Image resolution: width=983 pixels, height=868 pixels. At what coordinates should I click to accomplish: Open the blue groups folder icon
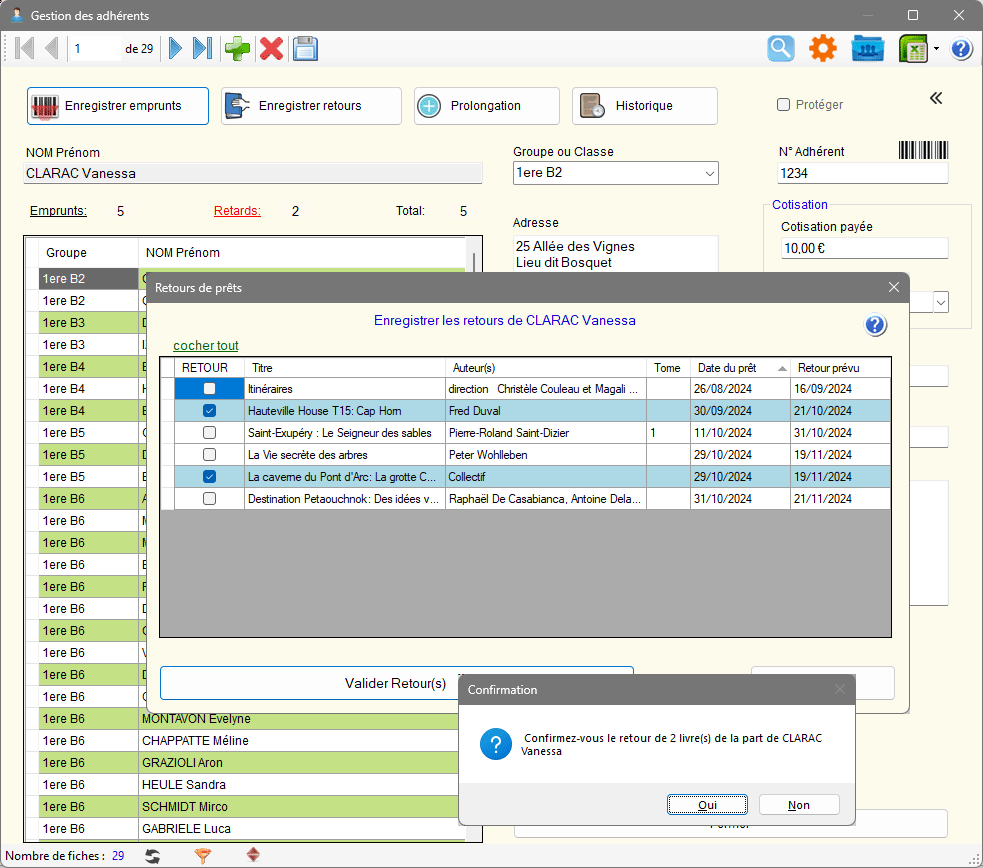pyautogui.click(x=868, y=48)
